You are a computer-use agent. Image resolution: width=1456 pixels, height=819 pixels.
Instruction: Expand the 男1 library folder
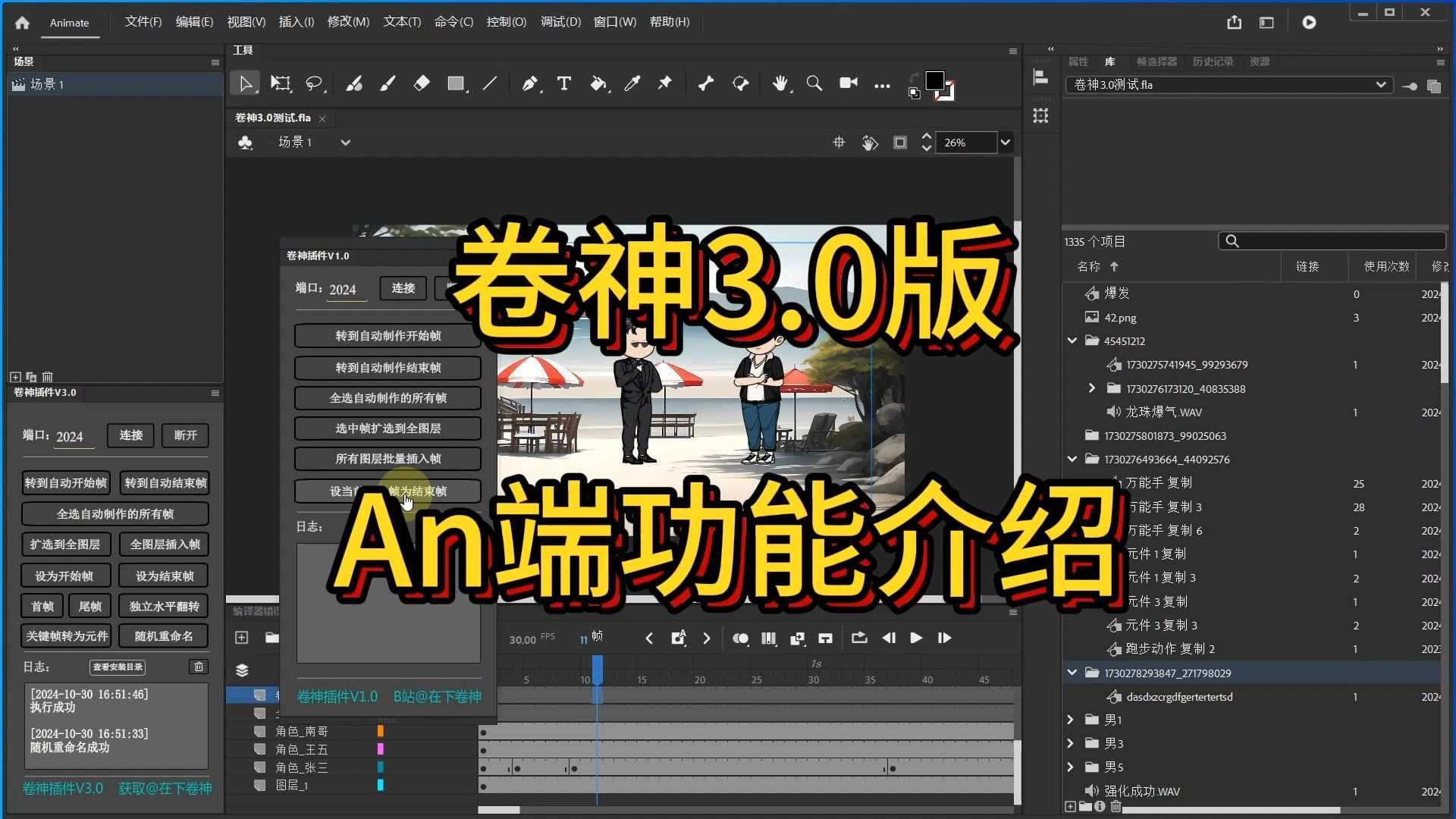pyautogui.click(x=1071, y=720)
